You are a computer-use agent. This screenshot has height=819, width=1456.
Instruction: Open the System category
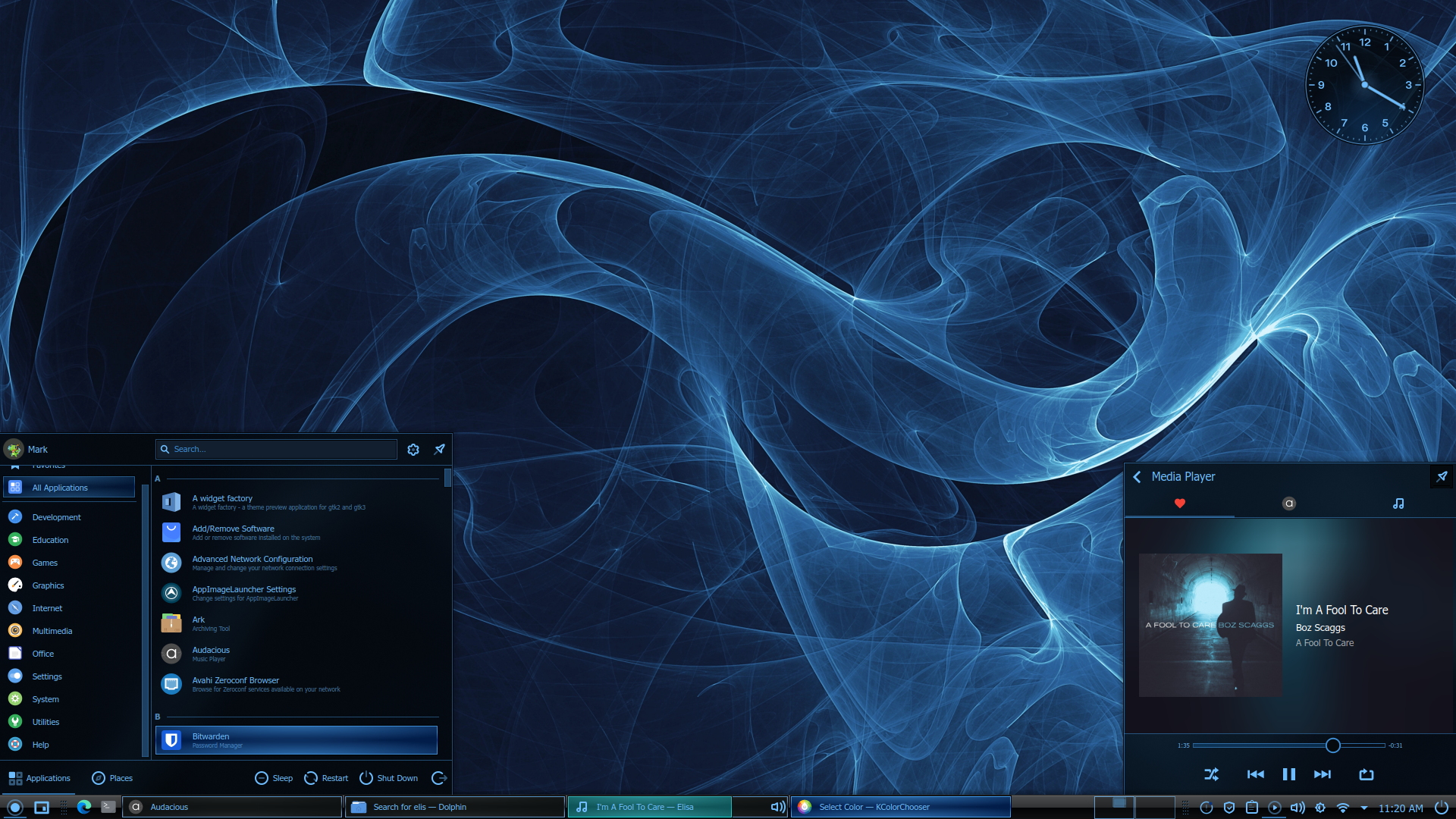click(x=69, y=699)
